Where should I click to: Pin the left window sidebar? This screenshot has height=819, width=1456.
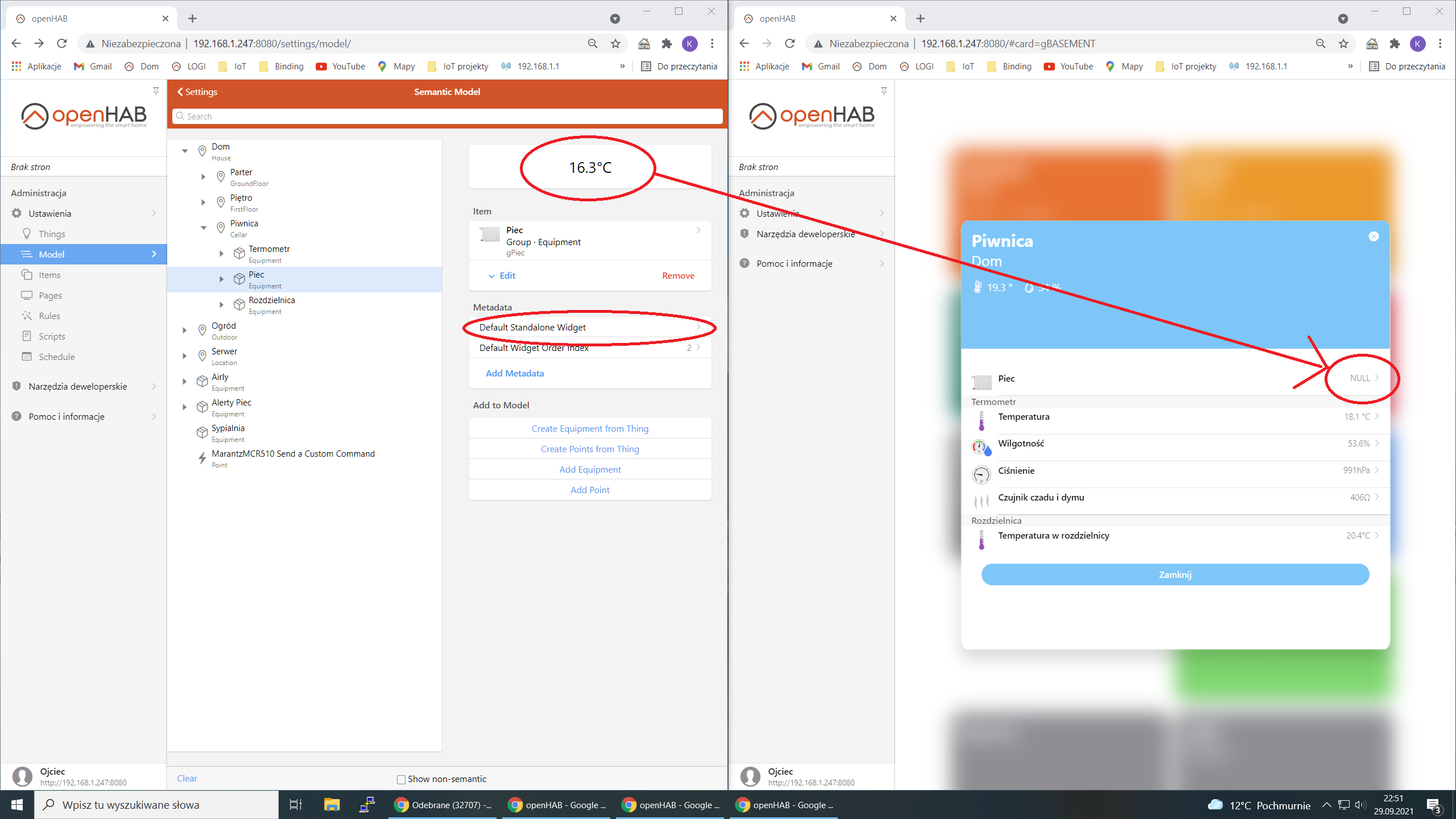tap(155, 91)
